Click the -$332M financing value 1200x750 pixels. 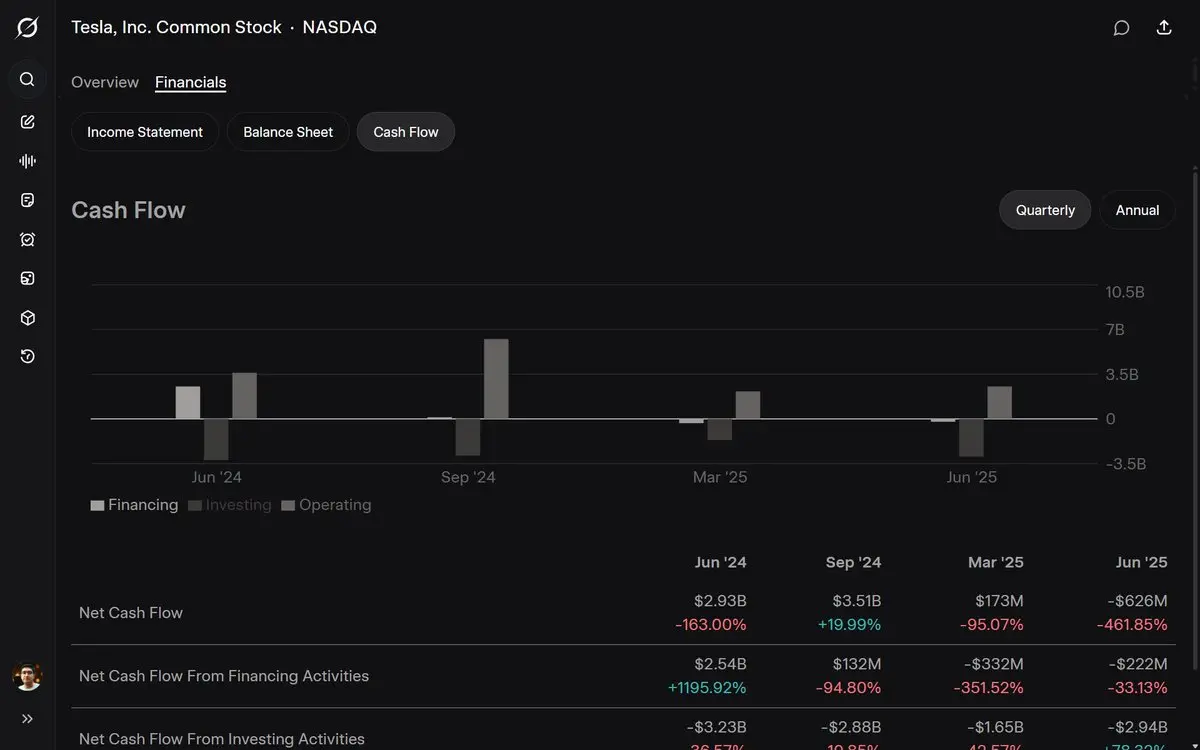pyautogui.click(x=993, y=664)
